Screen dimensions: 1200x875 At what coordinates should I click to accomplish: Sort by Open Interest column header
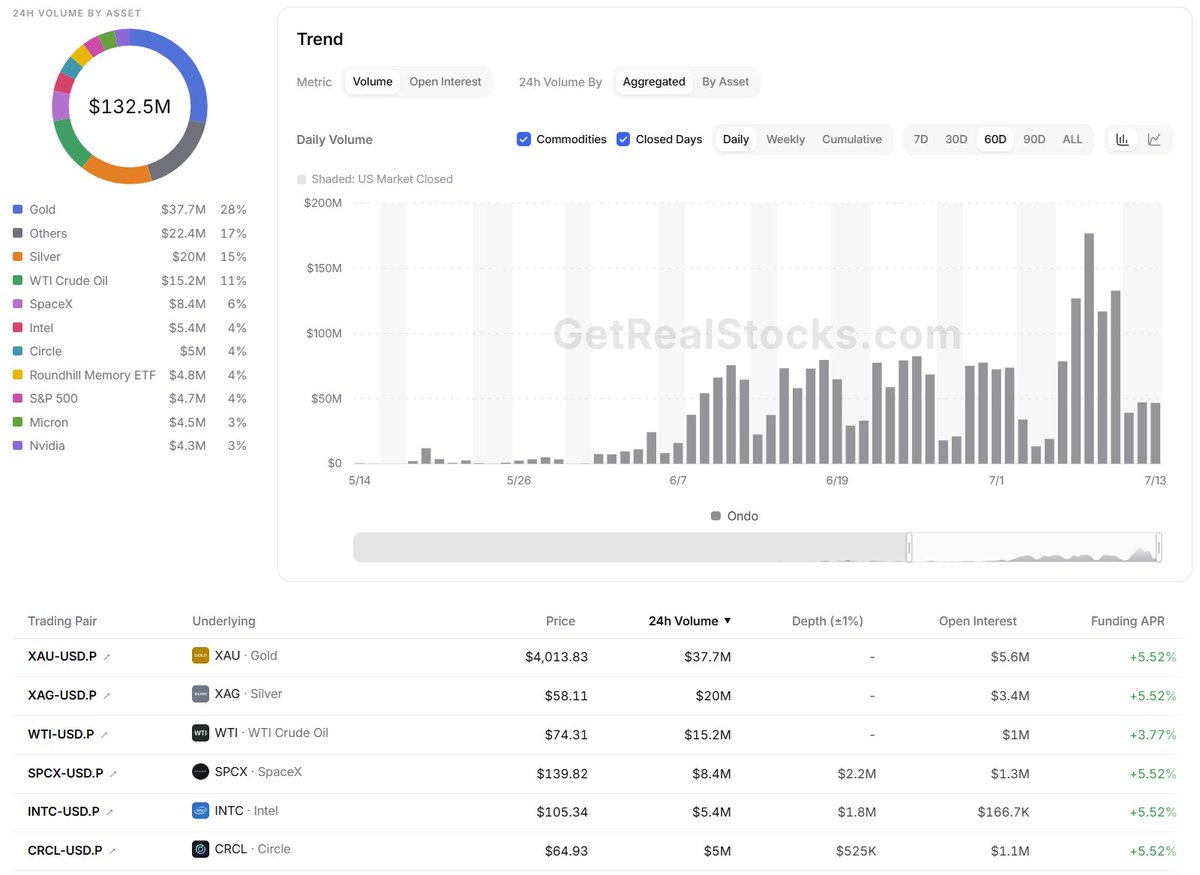(x=977, y=621)
